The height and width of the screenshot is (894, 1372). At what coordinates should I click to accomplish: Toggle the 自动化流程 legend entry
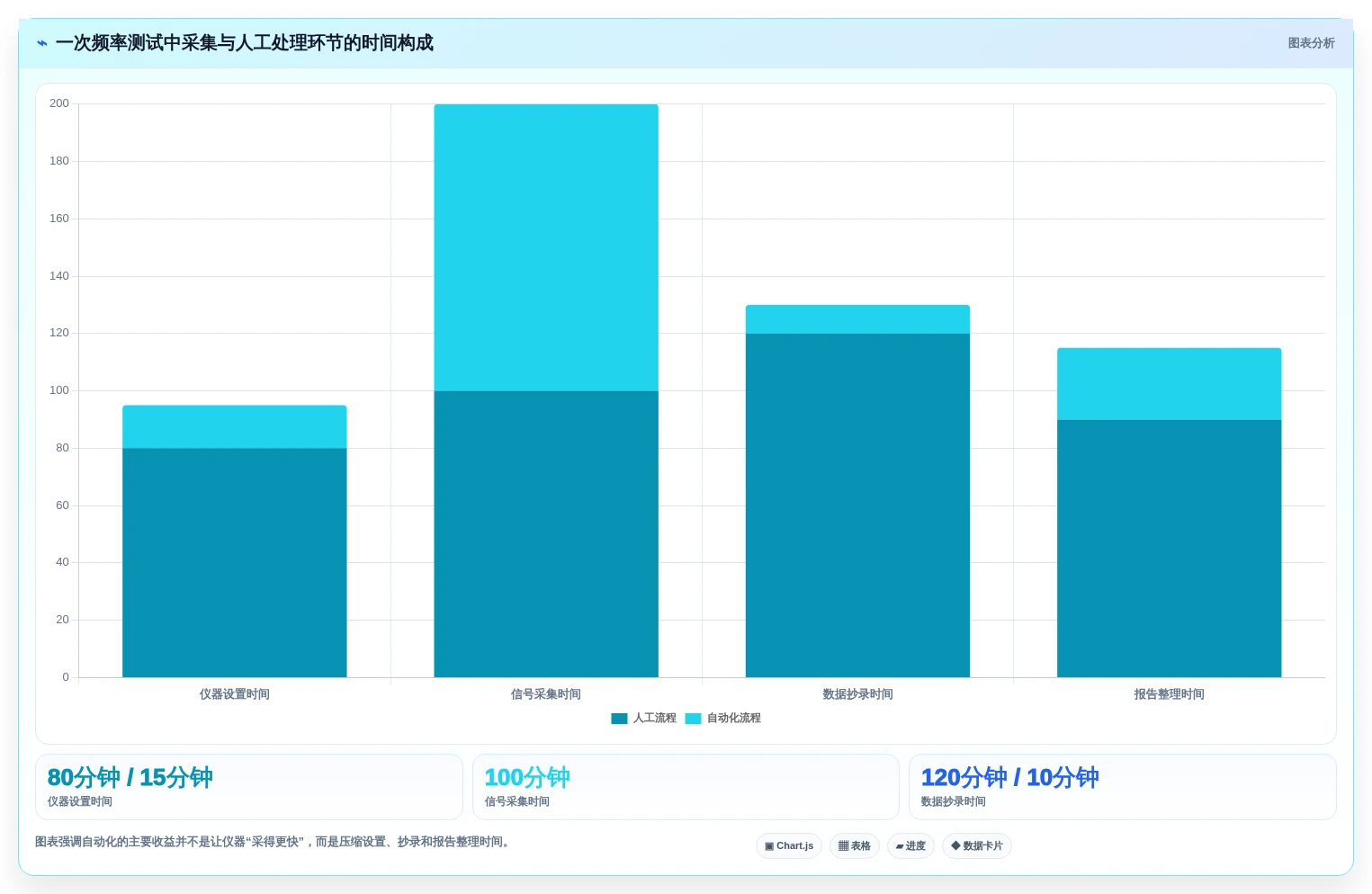(x=722, y=718)
